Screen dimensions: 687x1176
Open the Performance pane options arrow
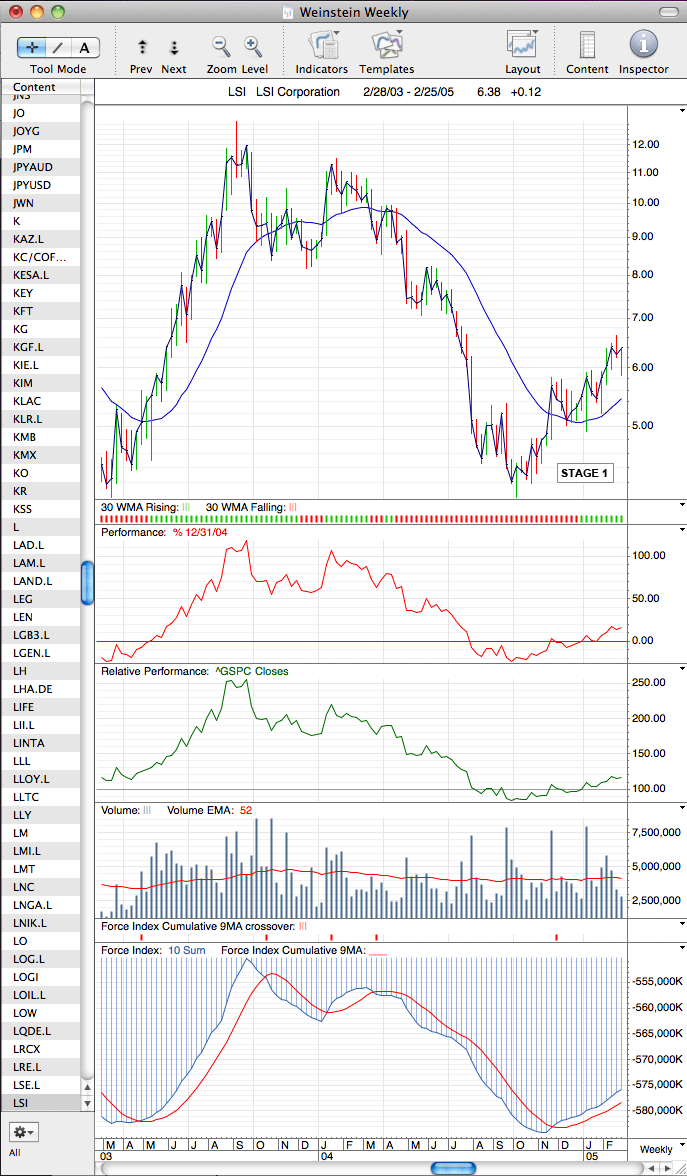(682, 531)
